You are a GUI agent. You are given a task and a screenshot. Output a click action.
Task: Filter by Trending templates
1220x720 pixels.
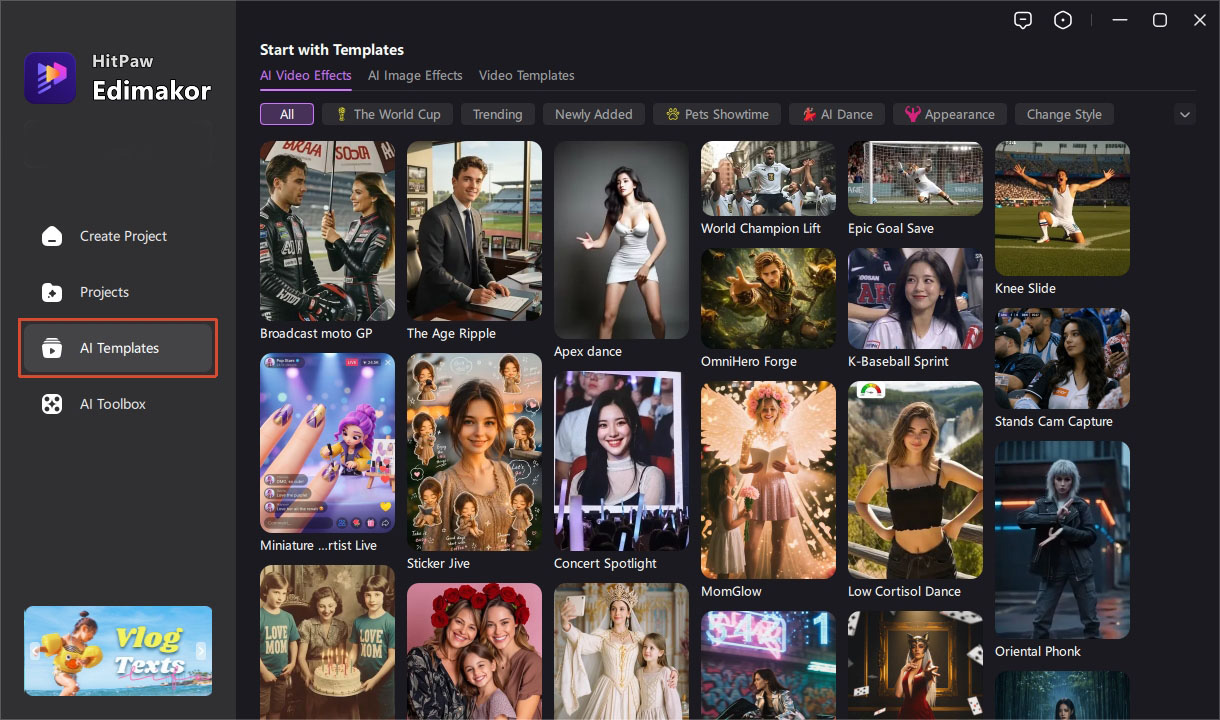pyautogui.click(x=498, y=114)
